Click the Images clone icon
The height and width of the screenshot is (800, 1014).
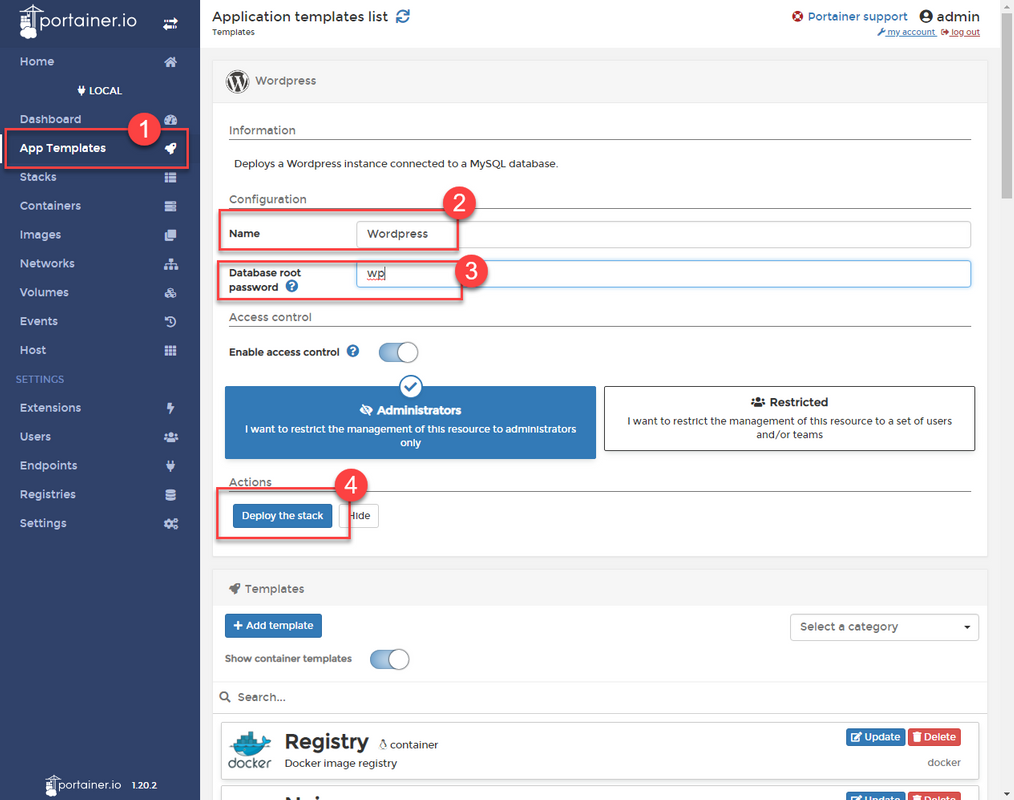pos(170,235)
